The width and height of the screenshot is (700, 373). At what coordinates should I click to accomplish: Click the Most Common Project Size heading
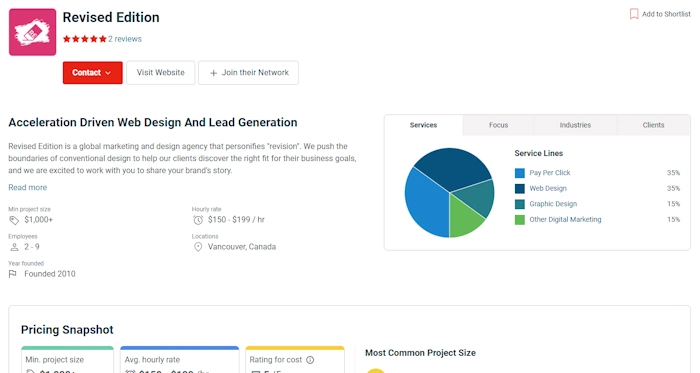(420, 353)
